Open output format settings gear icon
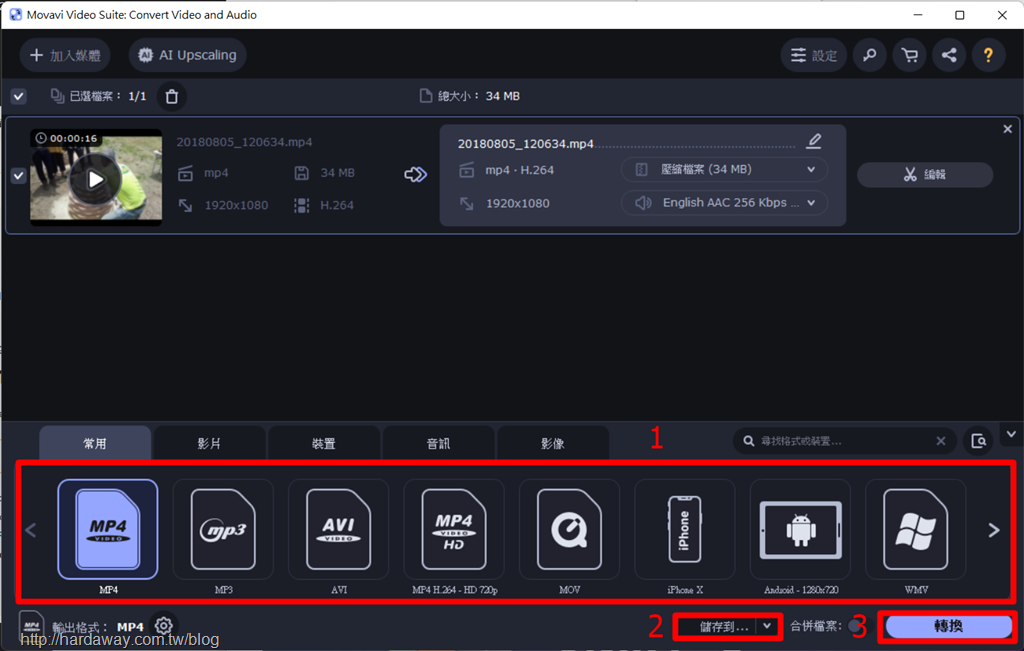This screenshot has width=1024, height=651. pos(163,626)
